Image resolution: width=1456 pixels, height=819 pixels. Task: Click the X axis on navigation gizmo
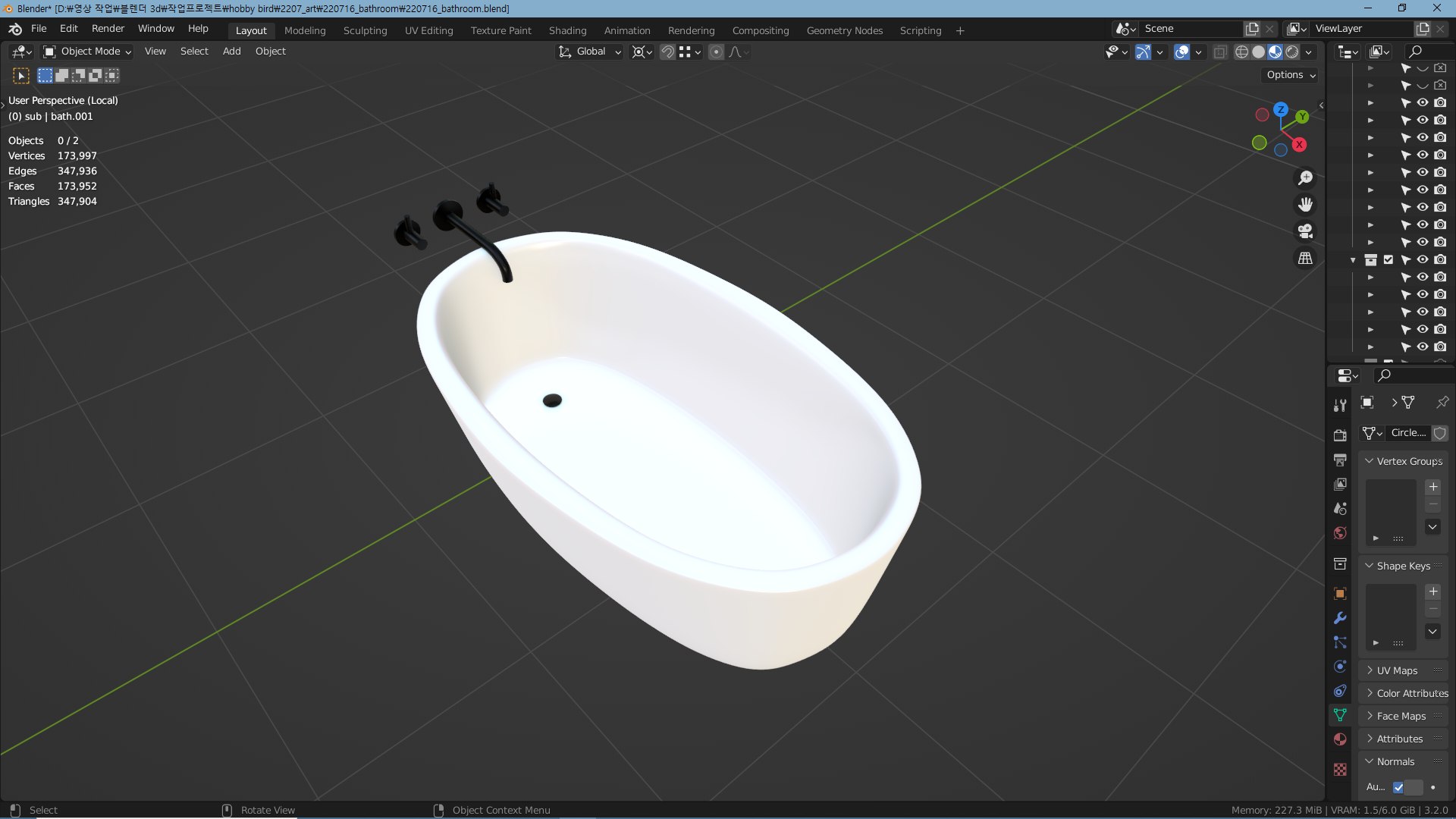[1299, 144]
